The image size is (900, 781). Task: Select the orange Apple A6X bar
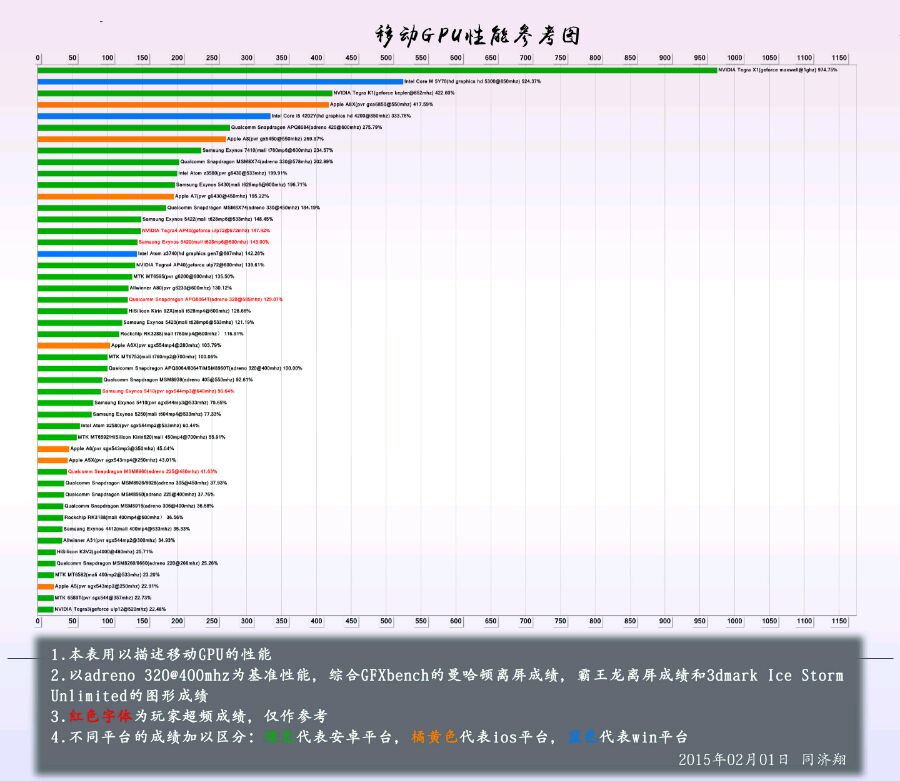pos(73,345)
